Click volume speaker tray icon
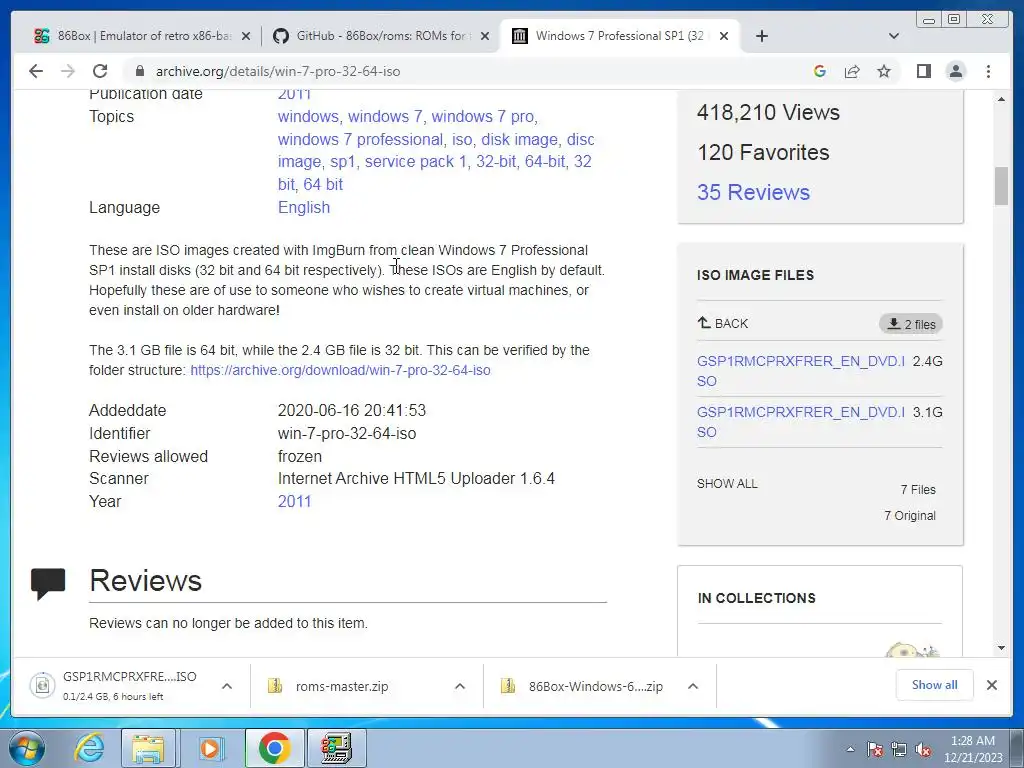This screenshot has width=1024, height=768. [923, 749]
